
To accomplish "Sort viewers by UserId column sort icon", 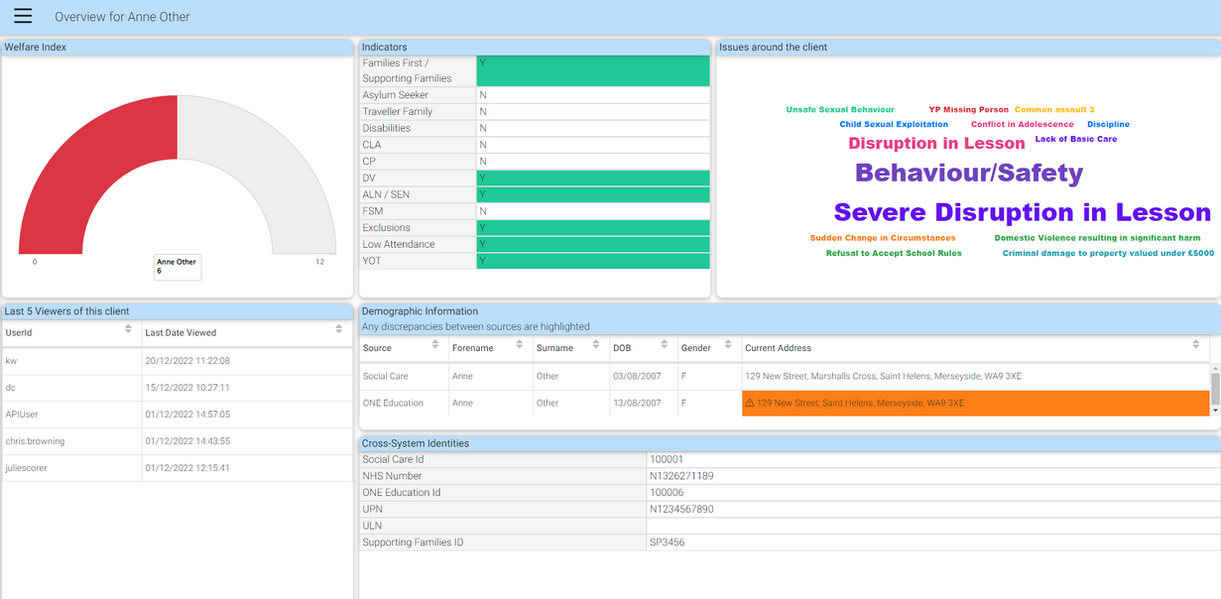I will point(128,330).
